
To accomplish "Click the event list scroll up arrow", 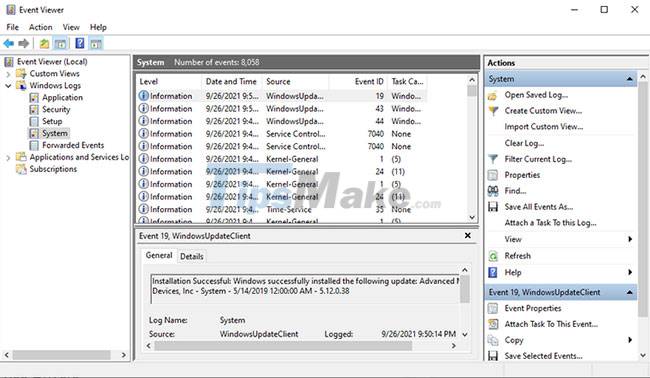I will click(472, 80).
